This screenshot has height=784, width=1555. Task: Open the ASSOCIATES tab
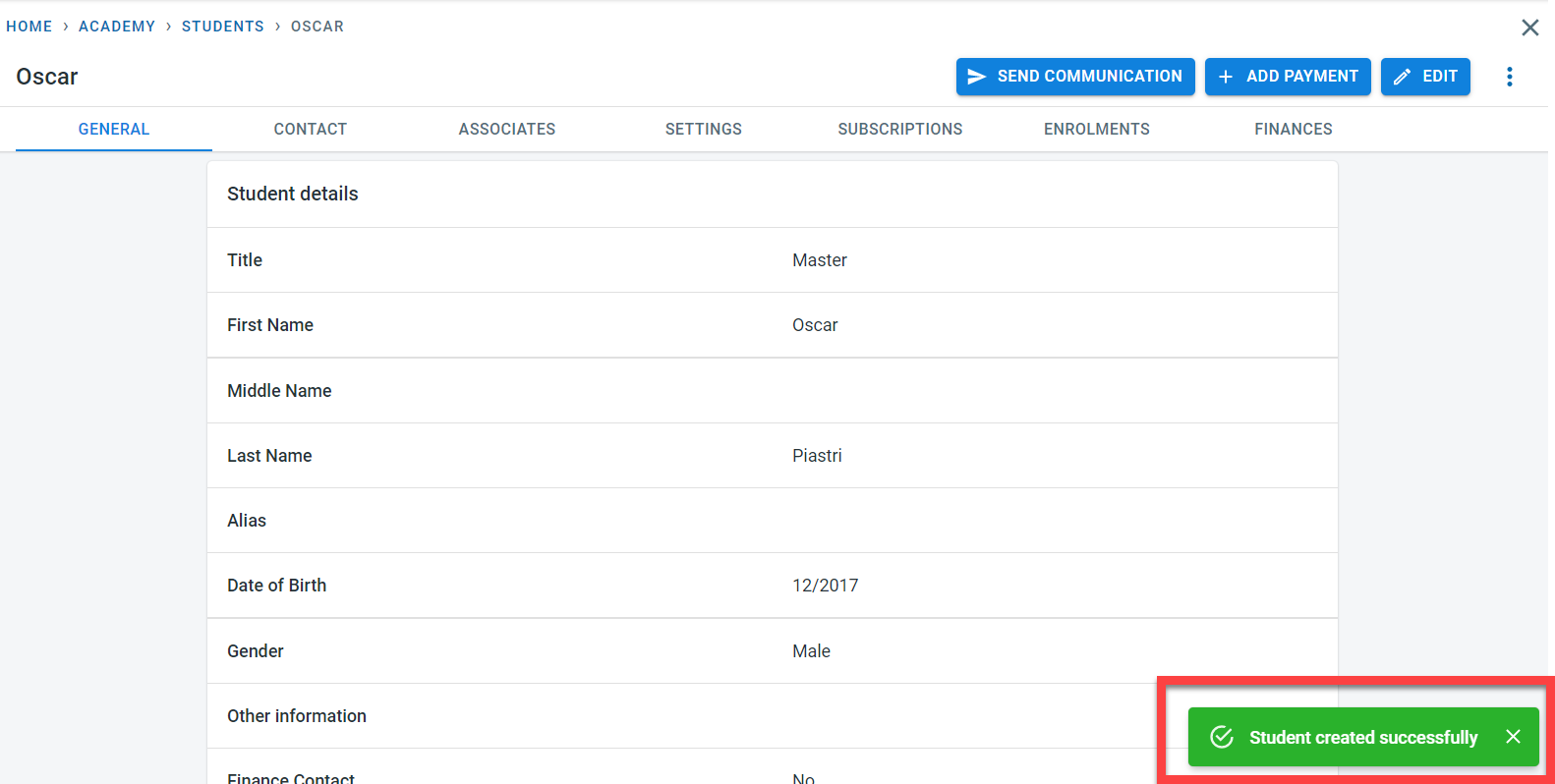pos(507,129)
